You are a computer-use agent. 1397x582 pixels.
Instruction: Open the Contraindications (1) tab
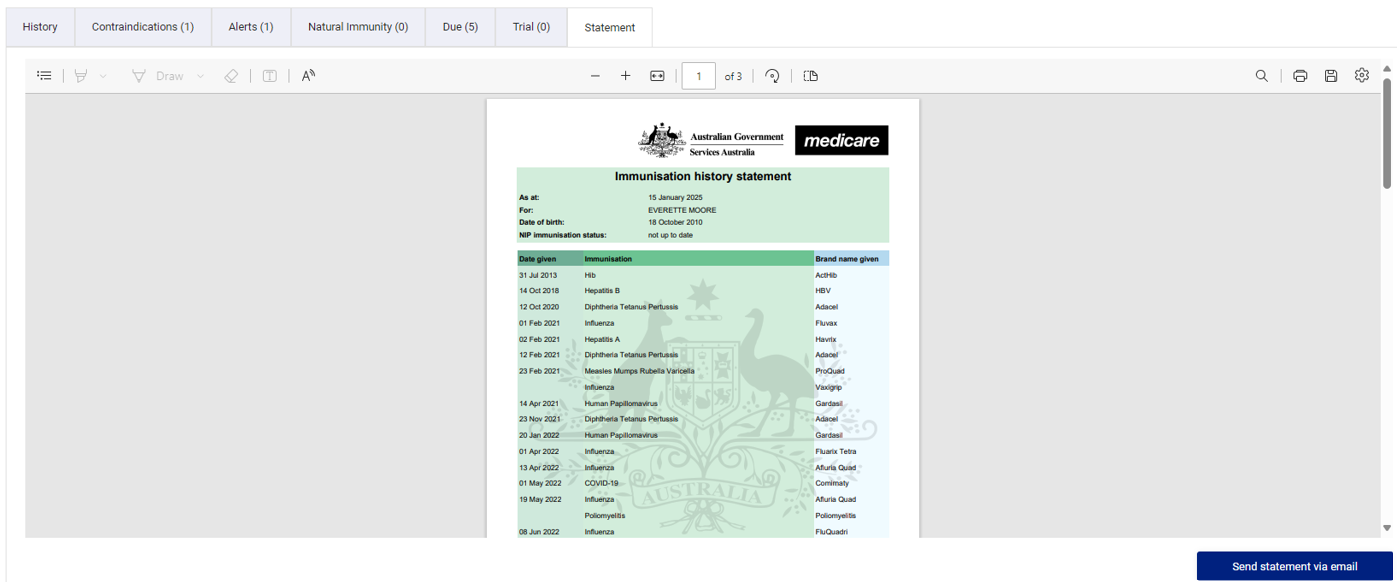point(143,27)
